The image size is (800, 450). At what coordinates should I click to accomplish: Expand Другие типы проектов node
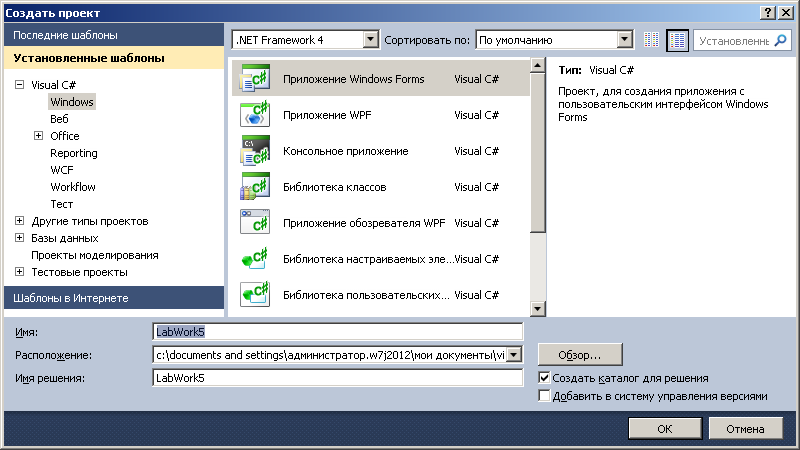19,221
